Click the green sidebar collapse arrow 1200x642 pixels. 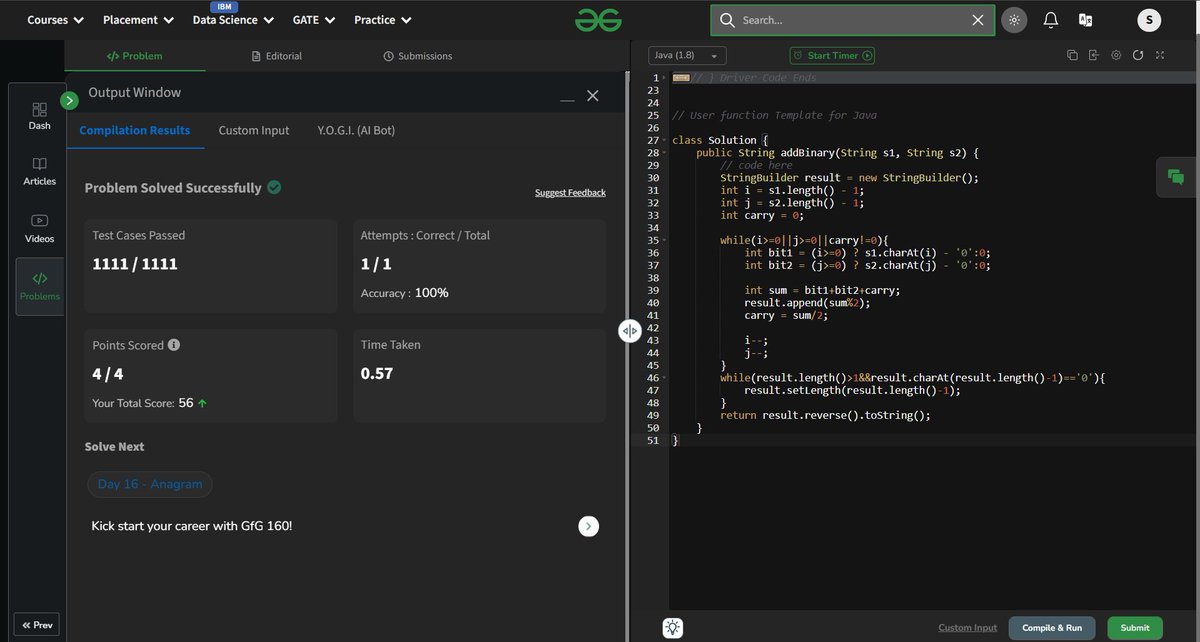[69, 100]
